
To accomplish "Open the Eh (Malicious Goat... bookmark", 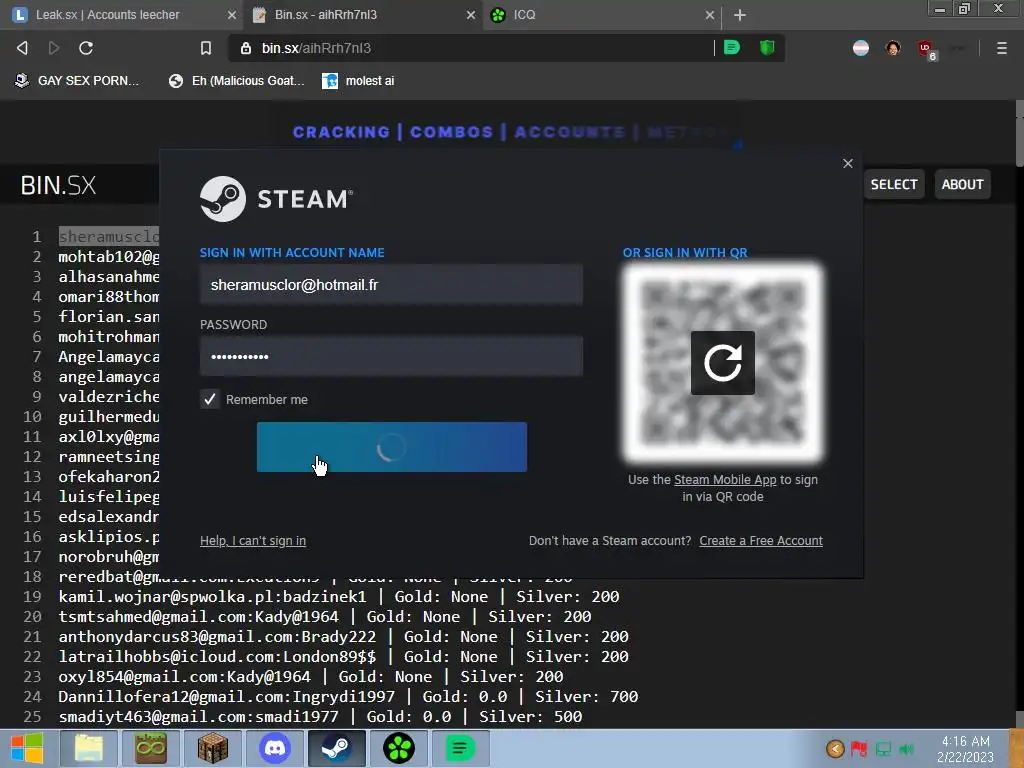I will [x=236, y=81].
